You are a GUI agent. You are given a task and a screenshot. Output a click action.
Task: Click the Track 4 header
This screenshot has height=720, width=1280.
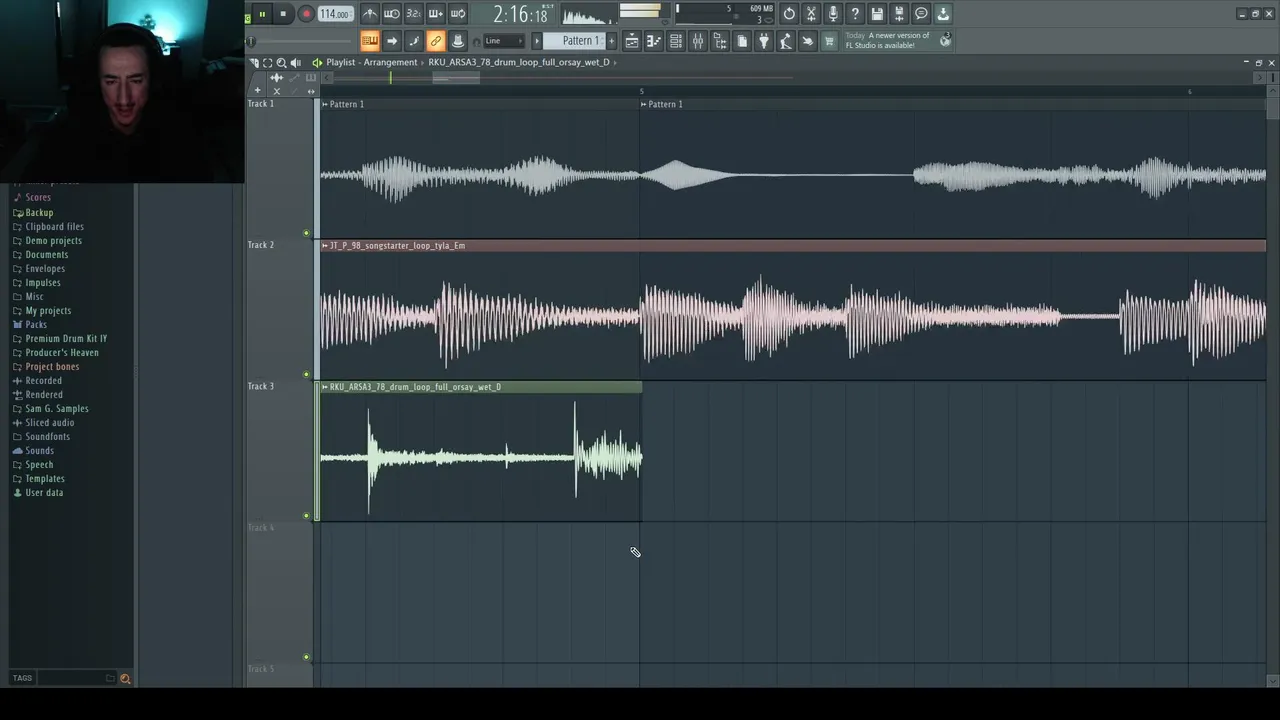tap(278, 590)
